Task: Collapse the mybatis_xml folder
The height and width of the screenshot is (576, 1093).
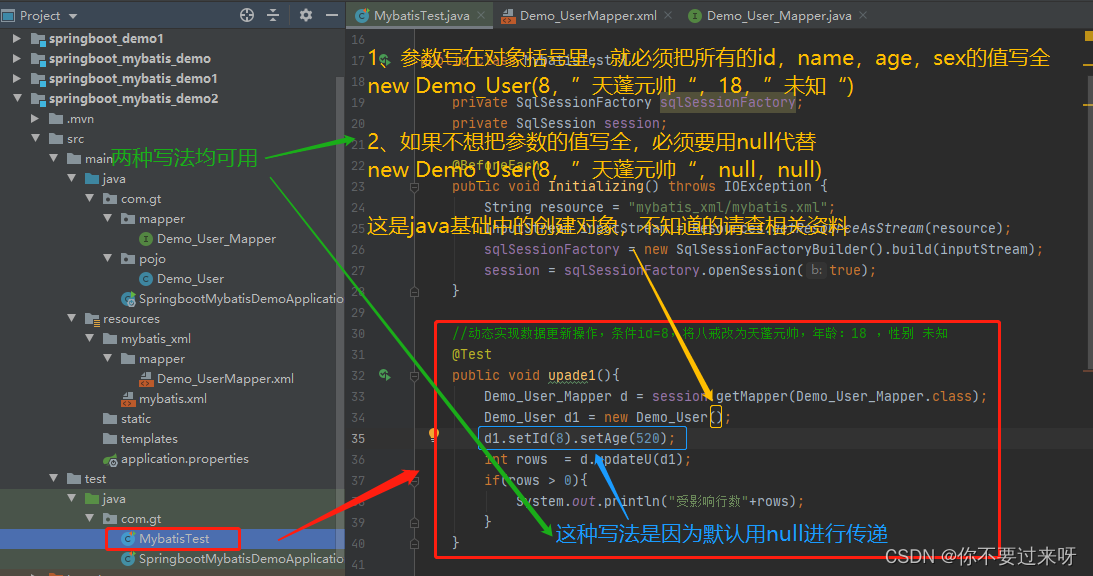Action: click(89, 338)
